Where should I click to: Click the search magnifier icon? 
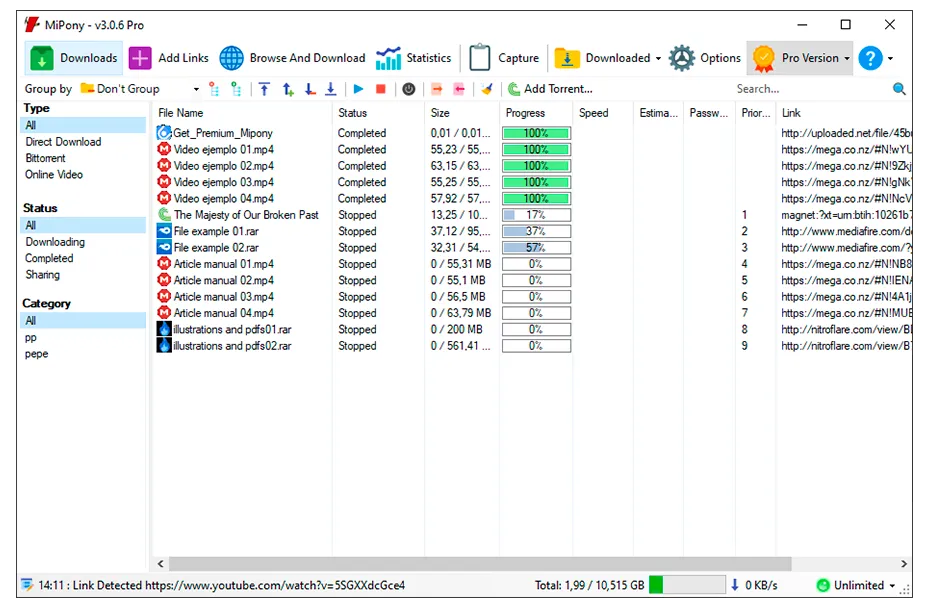tap(899, 89)
